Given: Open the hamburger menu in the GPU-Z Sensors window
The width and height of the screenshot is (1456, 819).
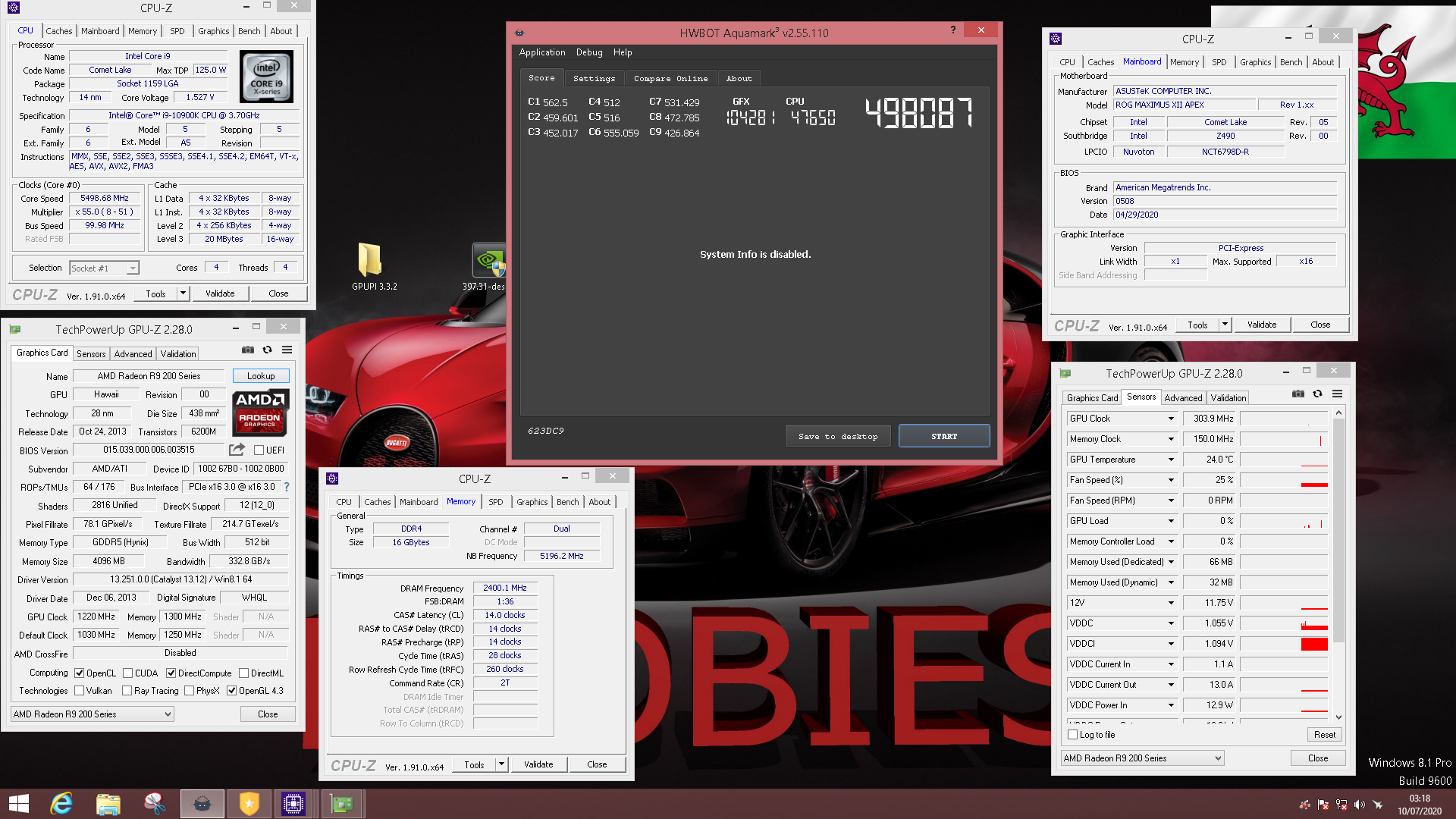Looking at the screenshot, I should [x=1337, y=394].
